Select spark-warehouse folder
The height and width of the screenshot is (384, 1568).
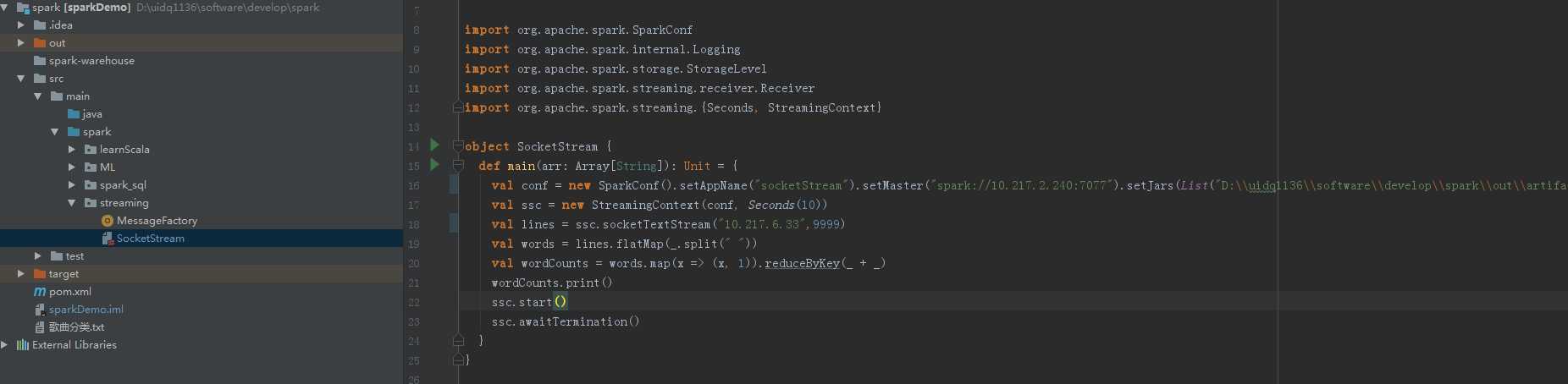(91, 61)
